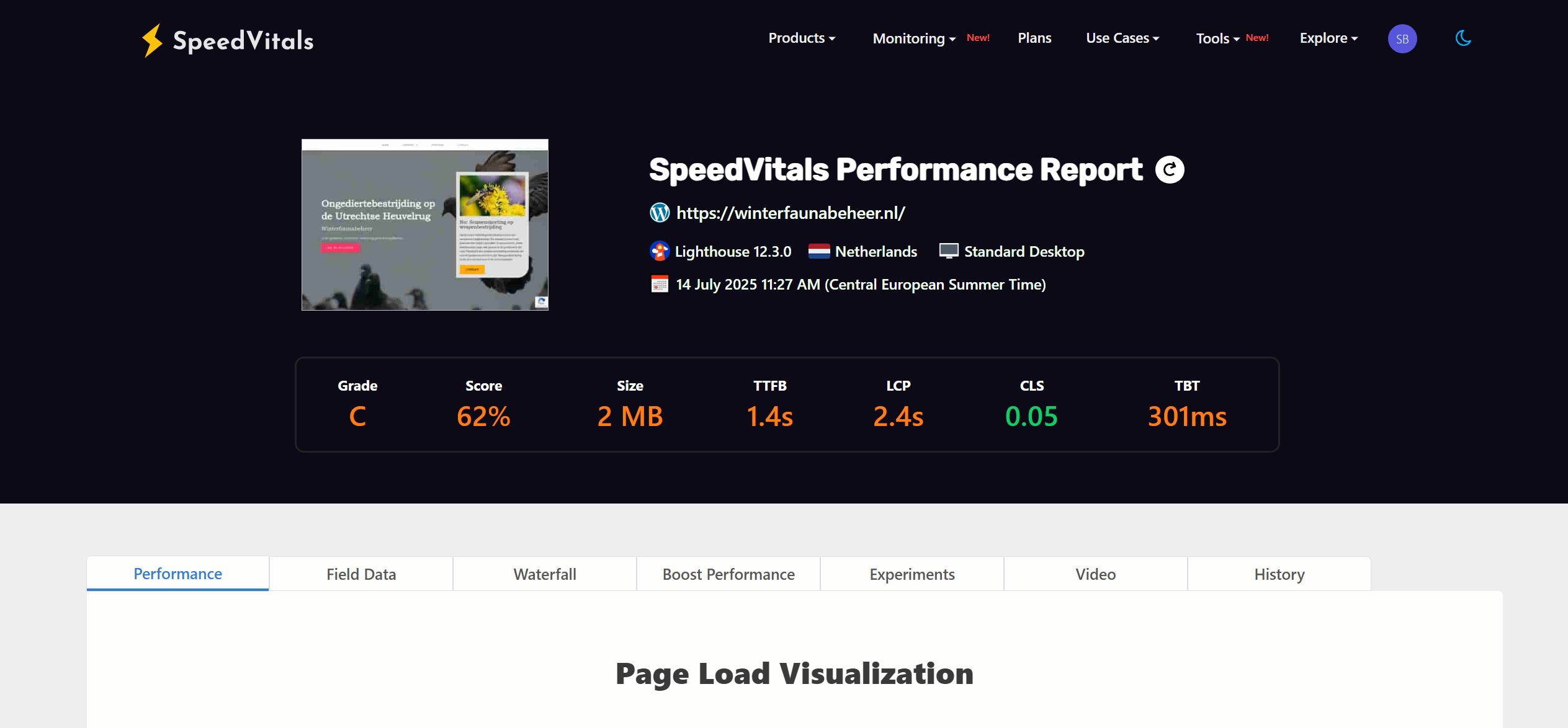Click the Size value 2 MB
The height and width of the screenshot is (728, 1568).
pyautogui.click(x=630, y=416)
